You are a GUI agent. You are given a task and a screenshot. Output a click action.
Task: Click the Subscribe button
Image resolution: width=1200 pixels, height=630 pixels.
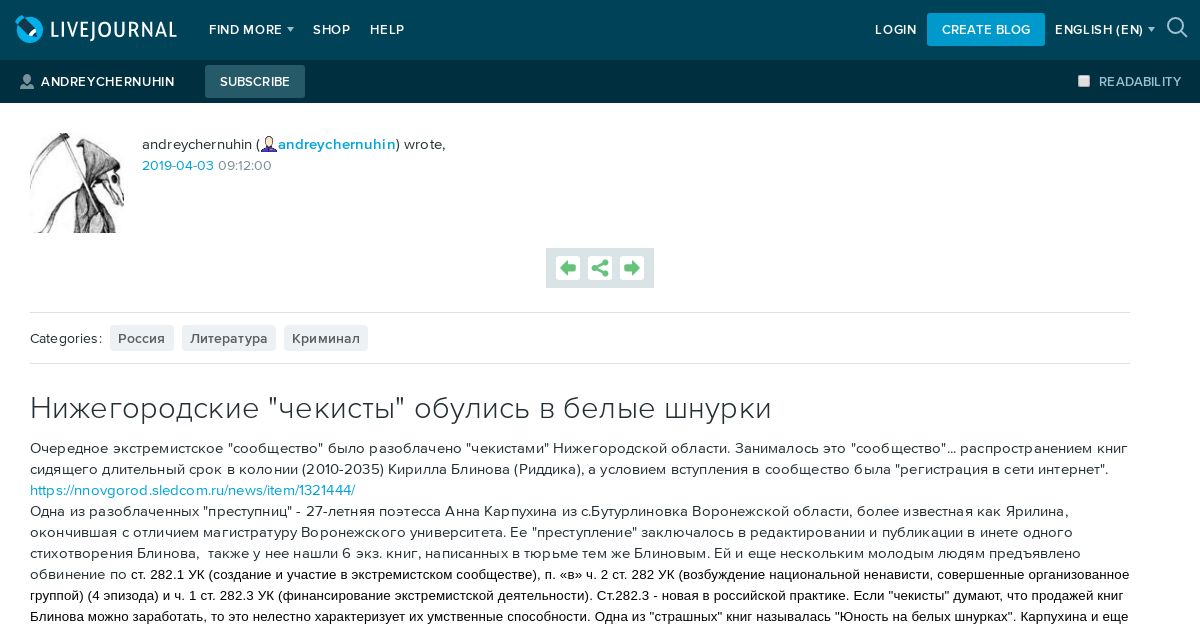(255, 81)
